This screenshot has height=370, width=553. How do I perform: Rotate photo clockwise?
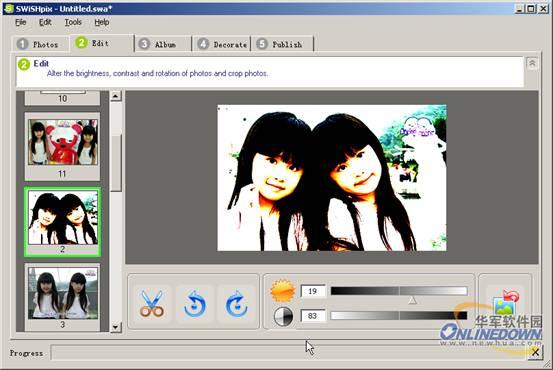pyautogui.click(x=237, y=303)
